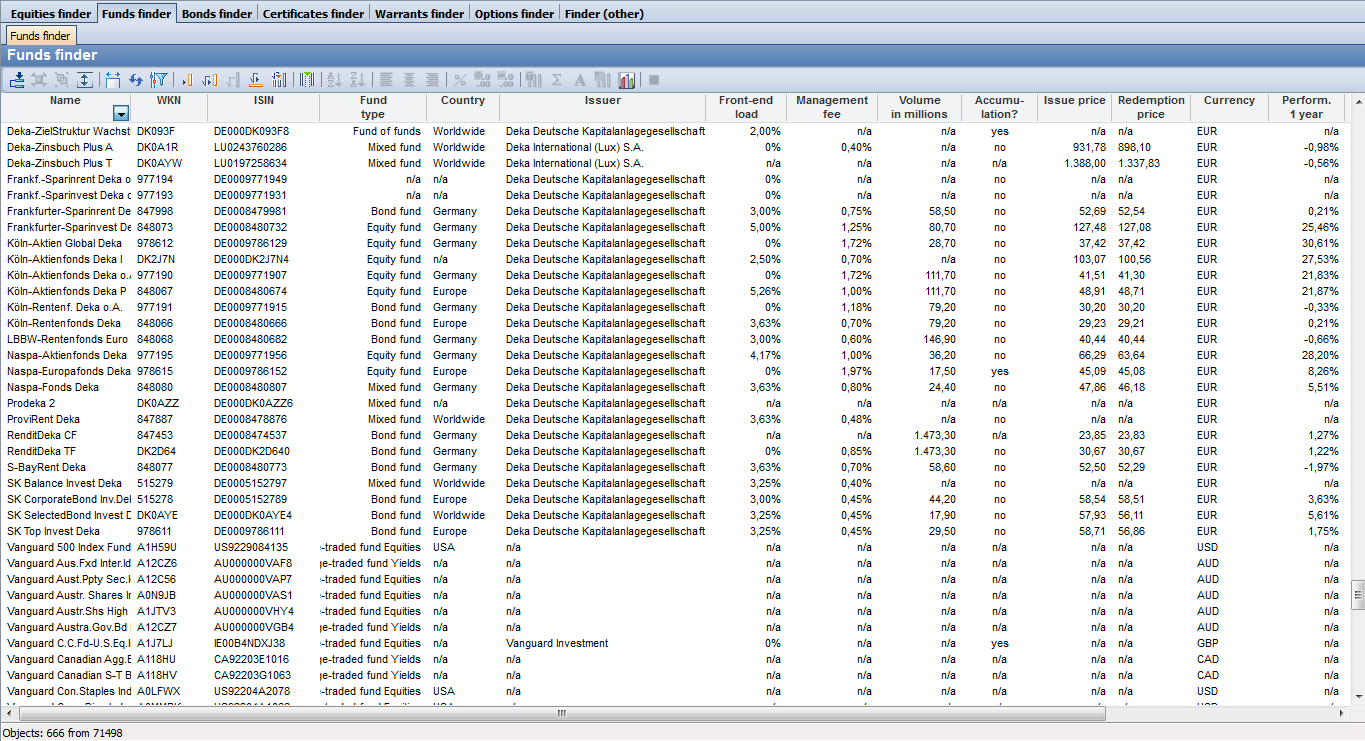1365x741 pixels.
Task: Click the fit row height icon
Action: pyautogui.click(x=85, y=80)
